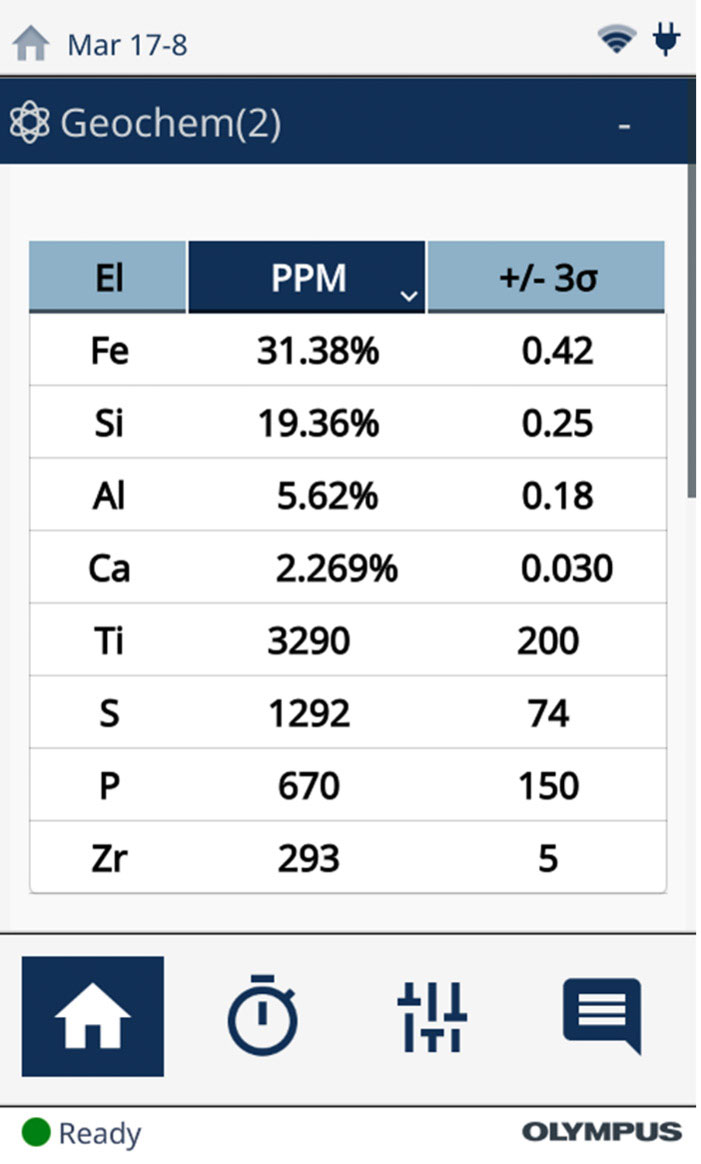701x1164 pixels.
Task: Click the green Ready status indicator
Action: click(x=37, y=1133)
